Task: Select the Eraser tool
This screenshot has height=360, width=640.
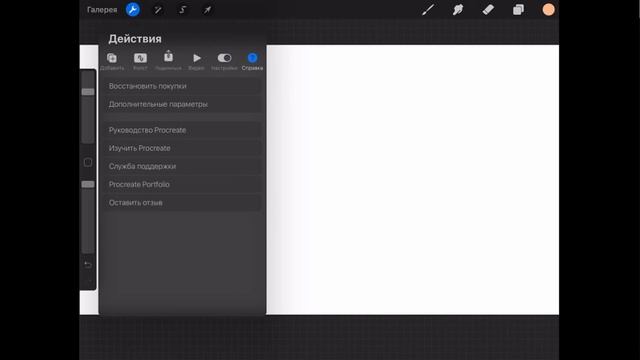Action: [x=488, y=9]
